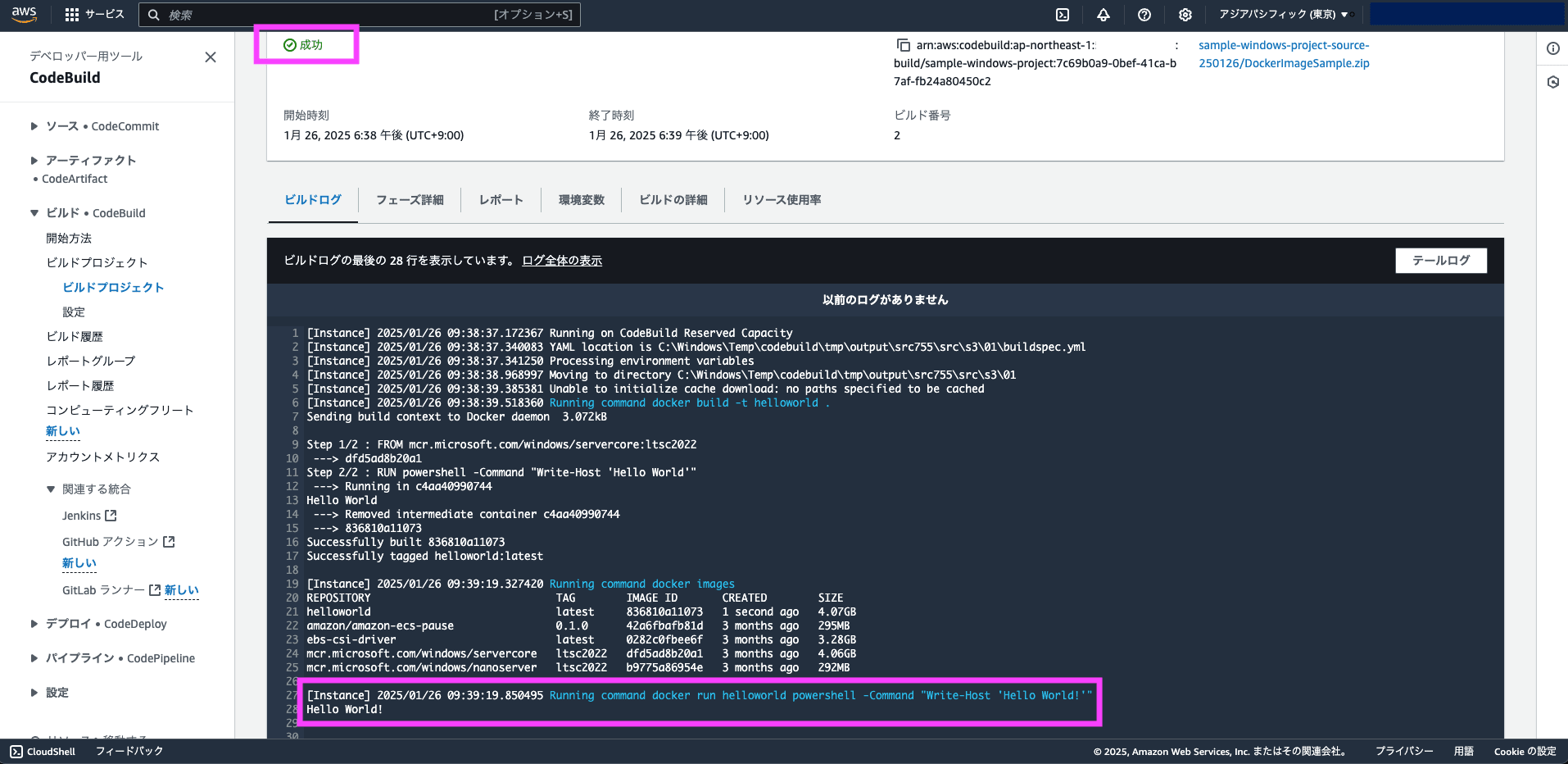Open the アジアパシフィック (東京) region dropdown

point(1283,15)
